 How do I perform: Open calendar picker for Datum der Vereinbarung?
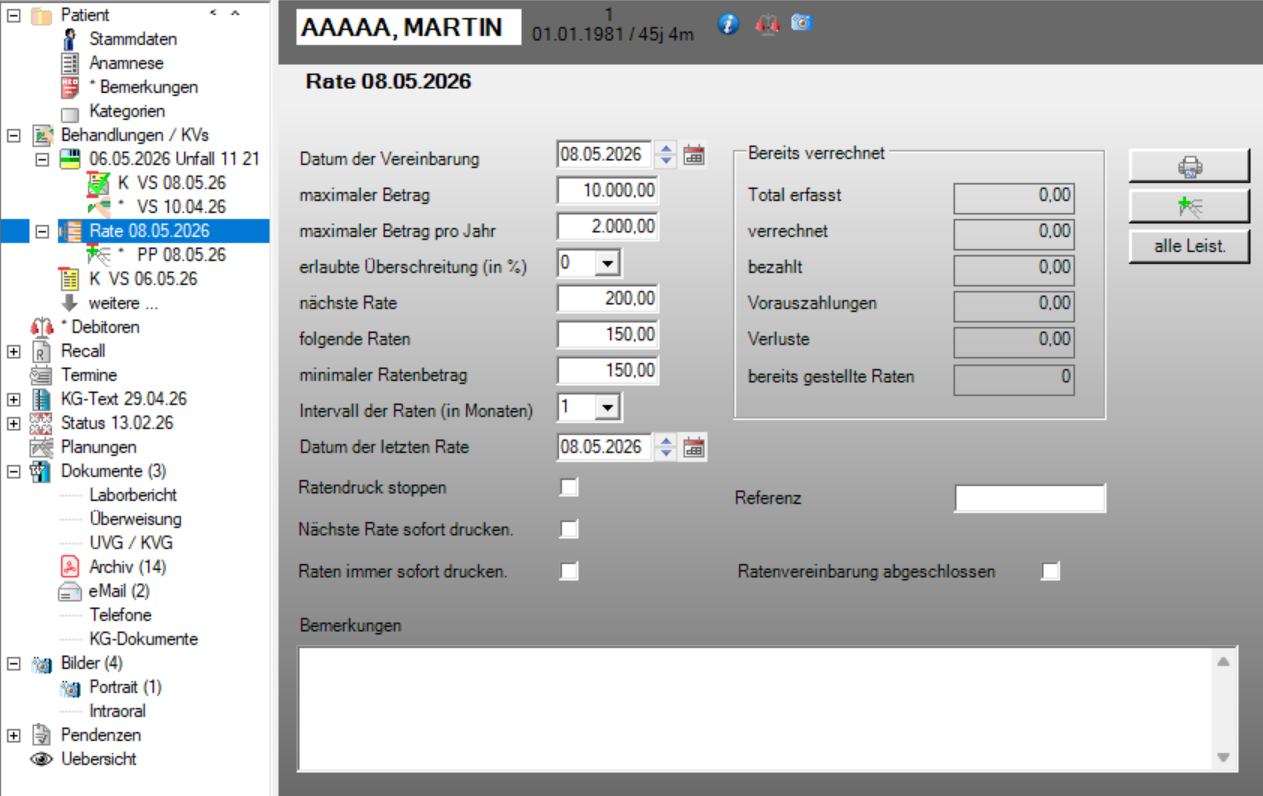pyautogui.click(x=694, y=155)
